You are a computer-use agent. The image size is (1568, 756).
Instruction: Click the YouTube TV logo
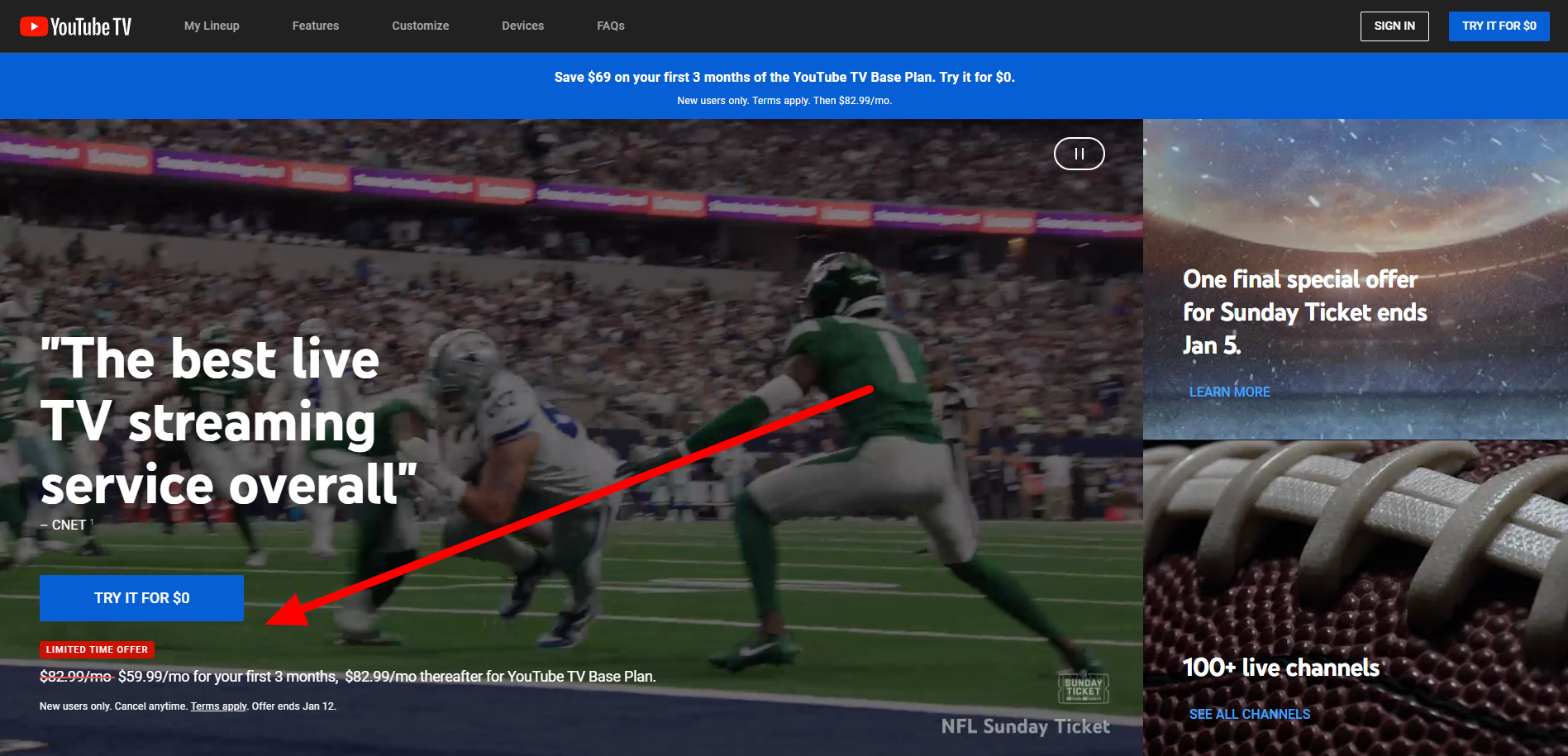click(75, 26)
